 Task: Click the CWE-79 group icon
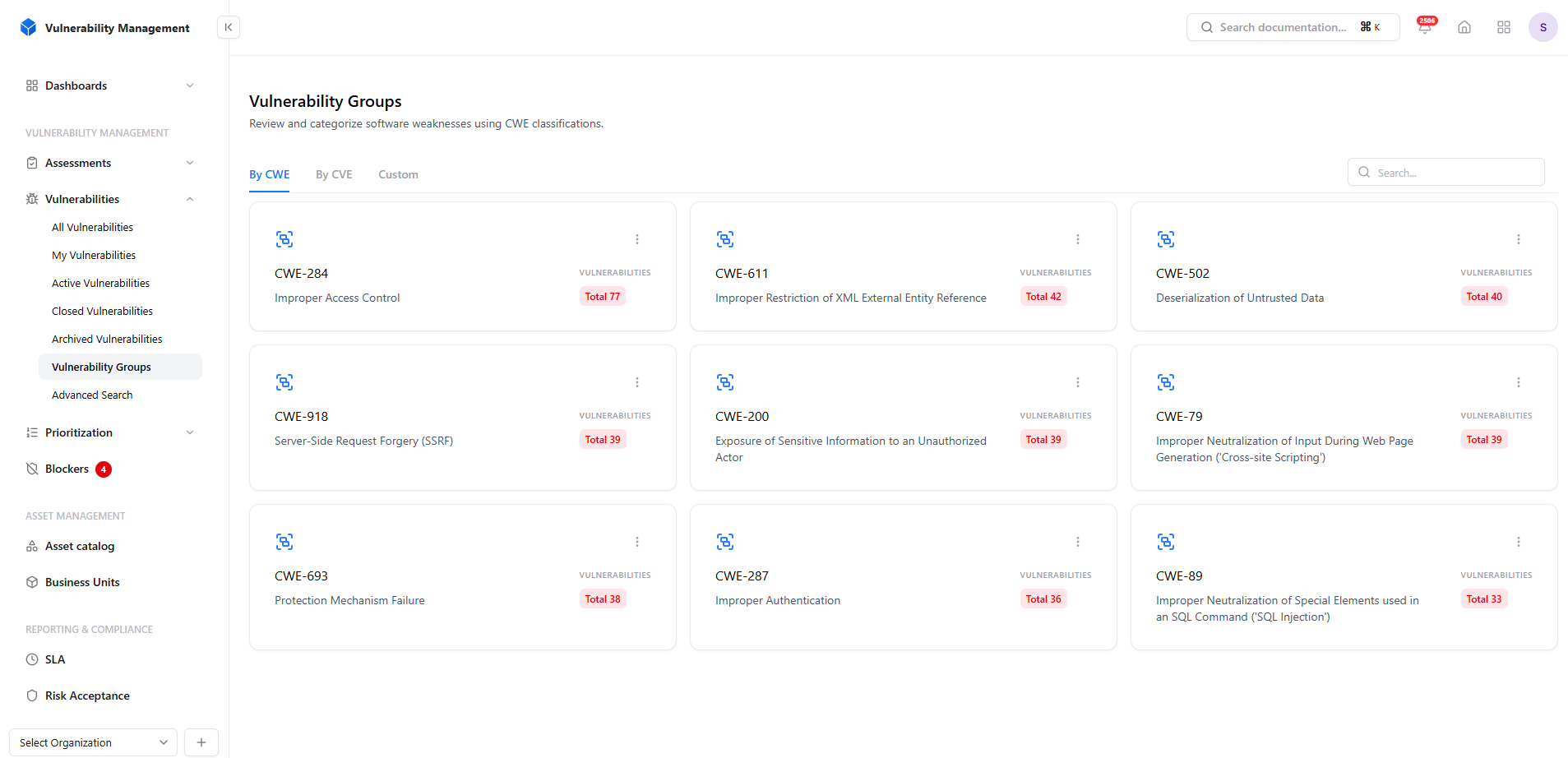coord(1166,382)
